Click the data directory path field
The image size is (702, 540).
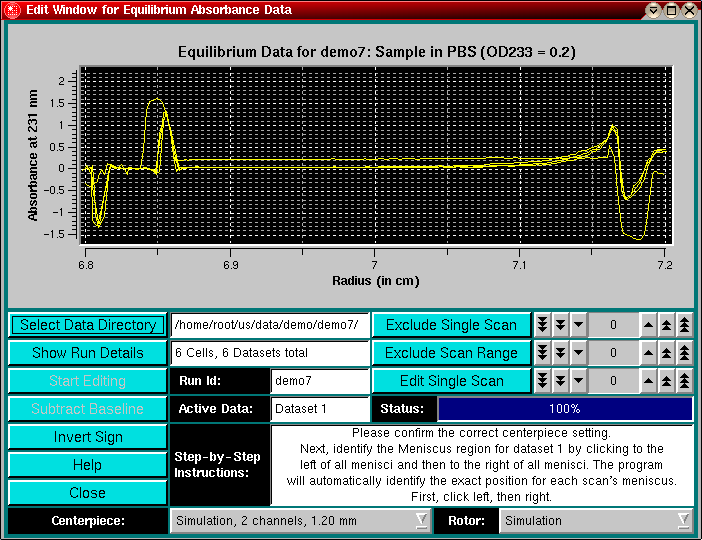click(x=270, y=325)
